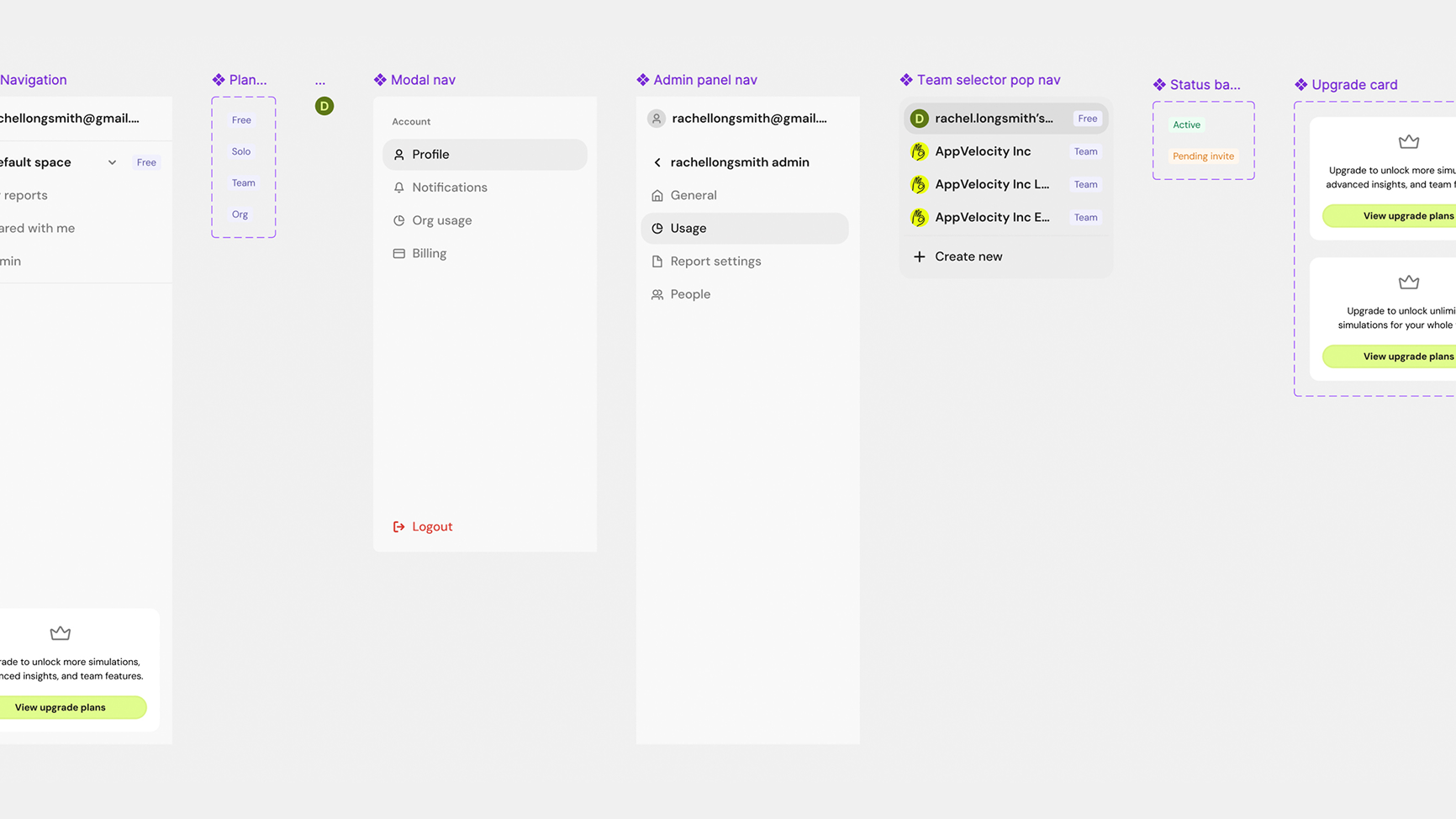Image resolution: width=1456 pixels, height=819 pixels.
Task: Select the AppVelocity Inc L... team row
Action: 1005,184
